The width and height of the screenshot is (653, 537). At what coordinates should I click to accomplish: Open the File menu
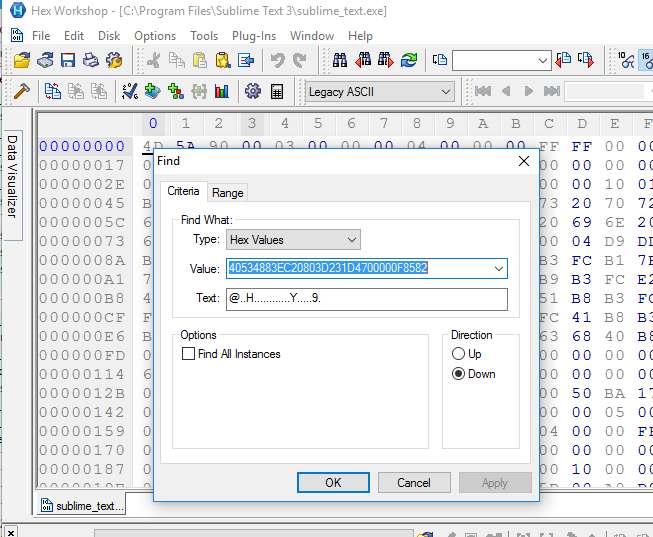point(41,36)
